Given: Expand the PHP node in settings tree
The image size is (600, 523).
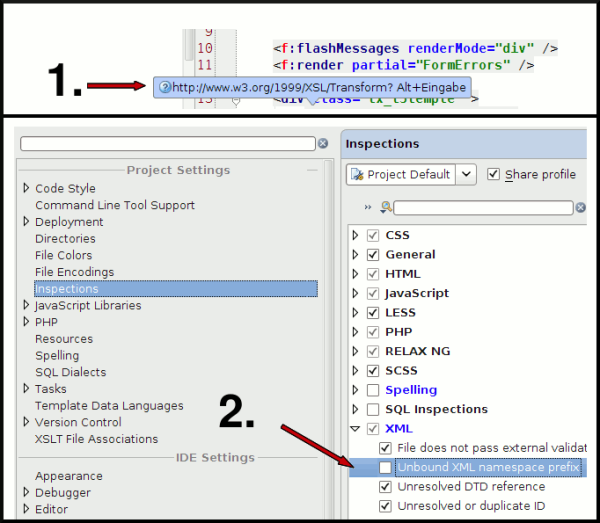Looking at the screenshot, I should pos(26,322).
